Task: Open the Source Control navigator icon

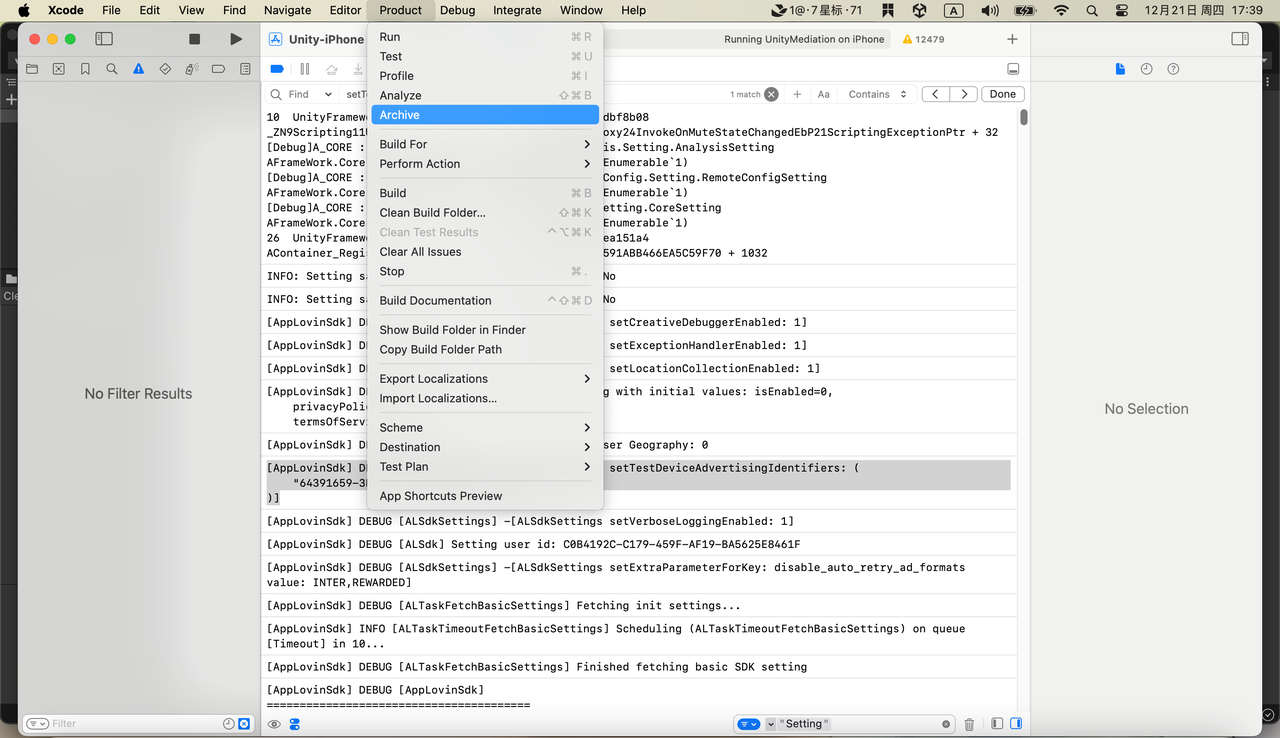Action: click(x=59, y=69)
